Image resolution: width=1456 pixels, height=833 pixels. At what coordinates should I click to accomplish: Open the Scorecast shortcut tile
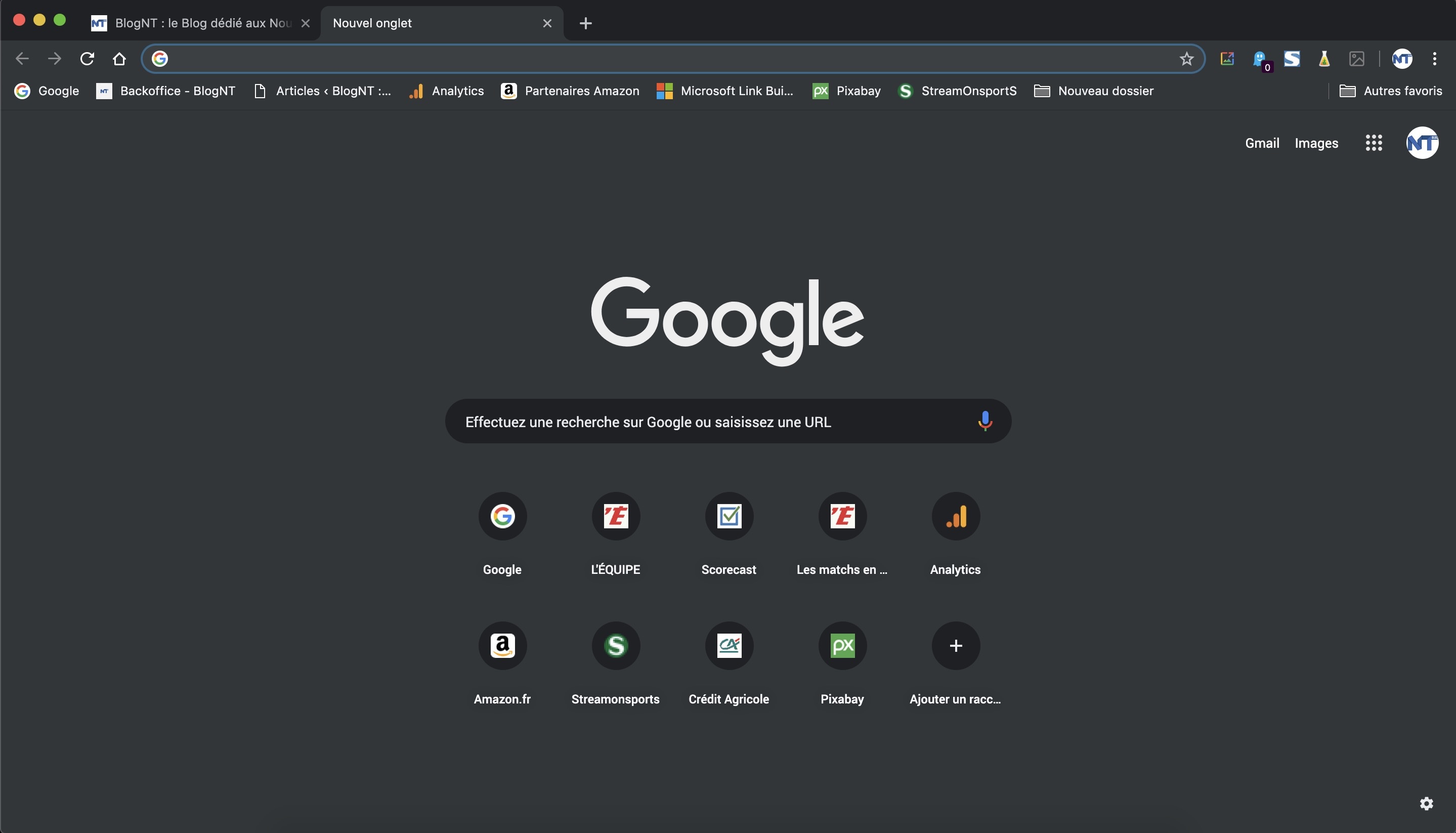(729, 516)
